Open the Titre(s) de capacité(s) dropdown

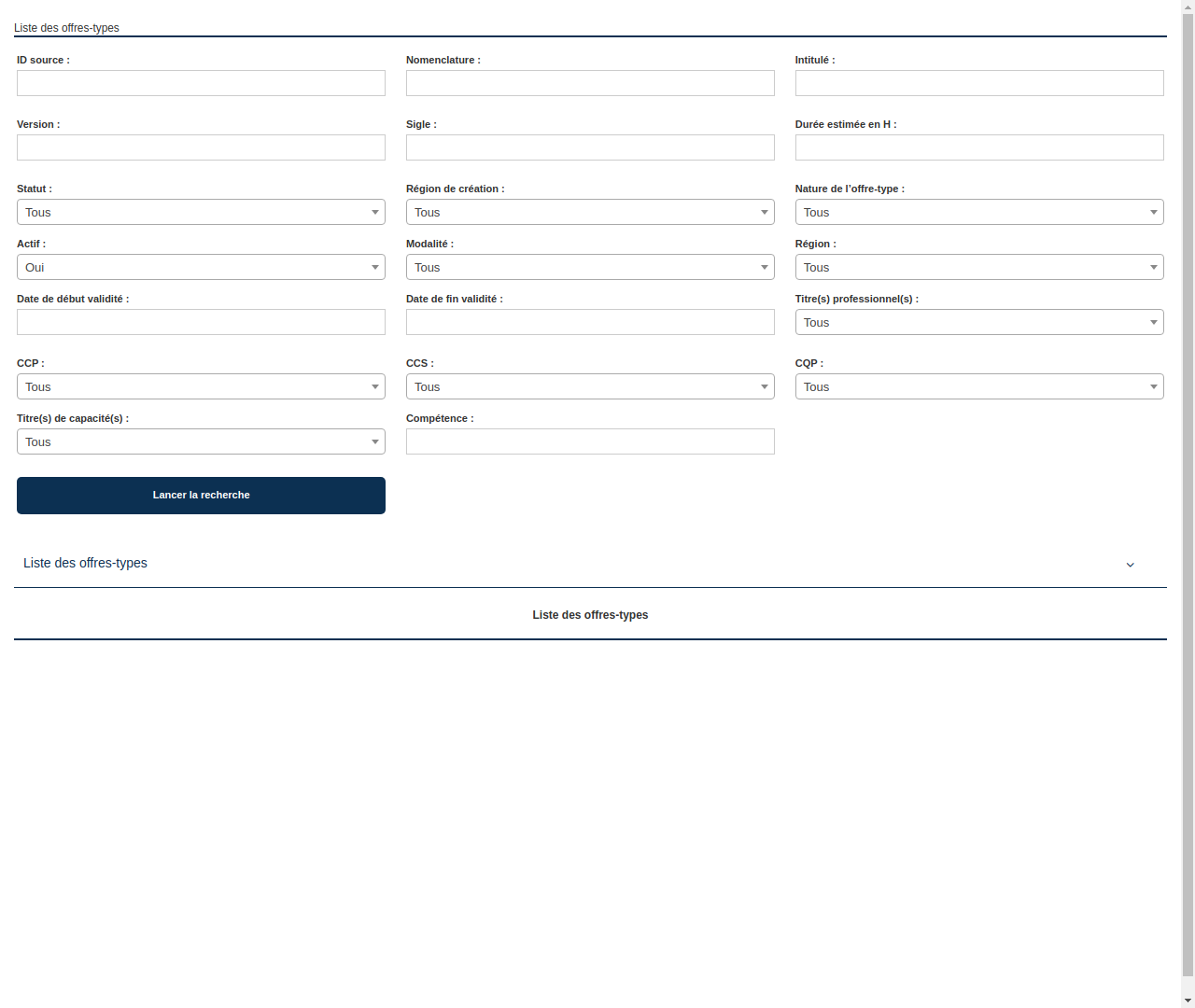(201, 441)
